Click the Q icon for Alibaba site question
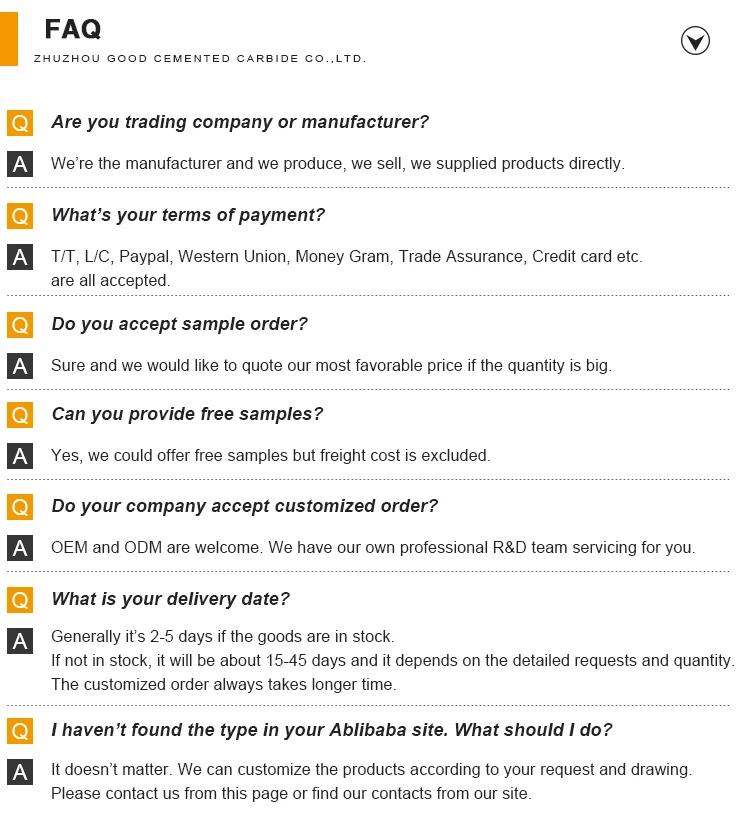The image size is (750, 829). coord(20,731)
